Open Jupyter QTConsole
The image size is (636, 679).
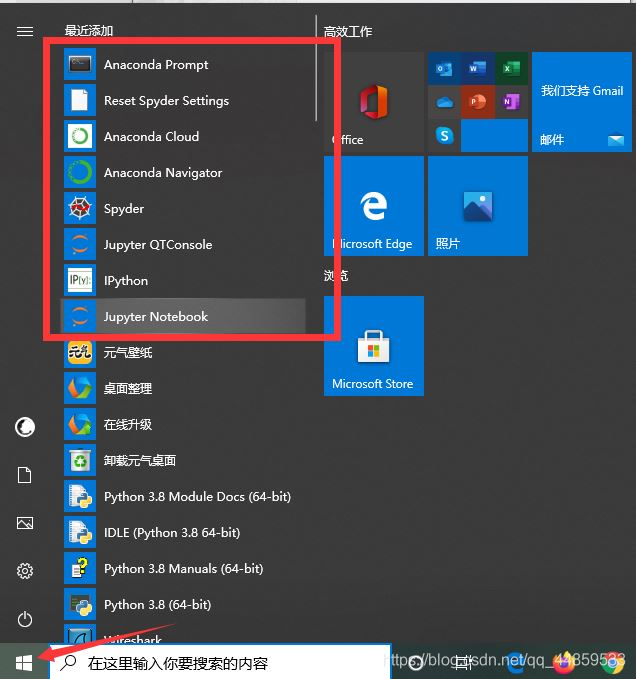click(x=157, y=245)
